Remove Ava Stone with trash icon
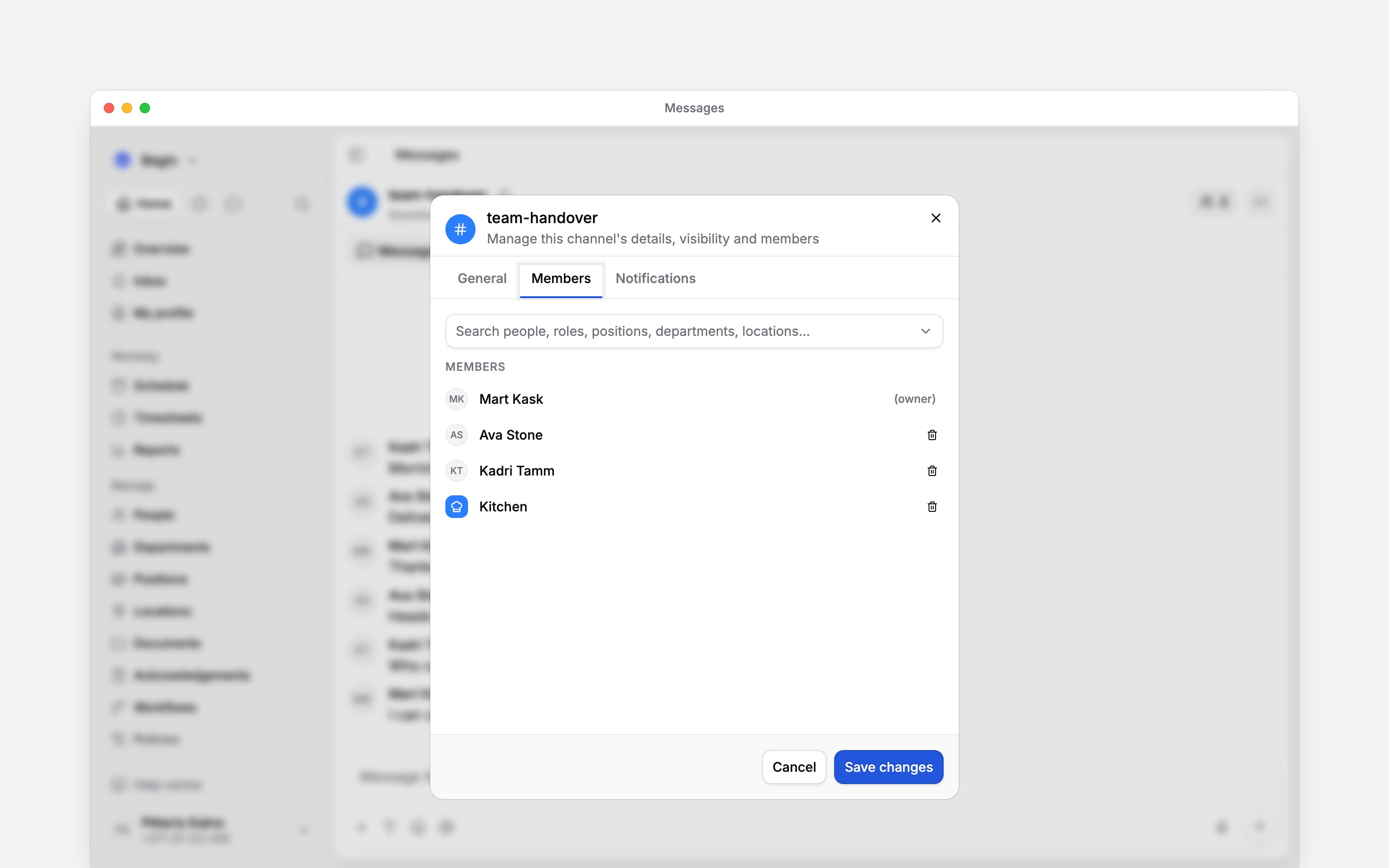The height and width of the screenshot is (868, 1389). click(932, 435)
